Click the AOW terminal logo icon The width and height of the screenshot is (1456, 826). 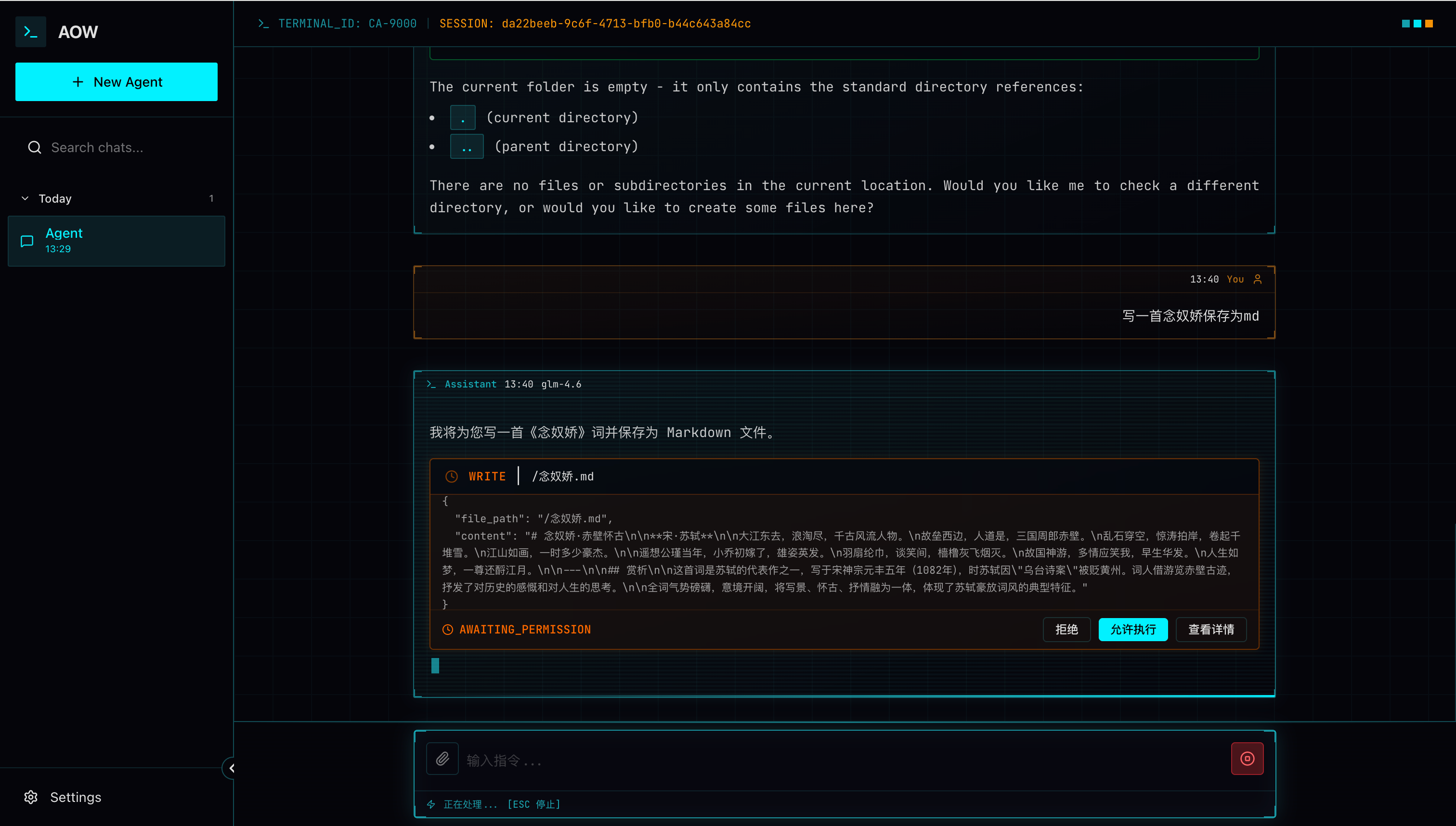(31, 32)
